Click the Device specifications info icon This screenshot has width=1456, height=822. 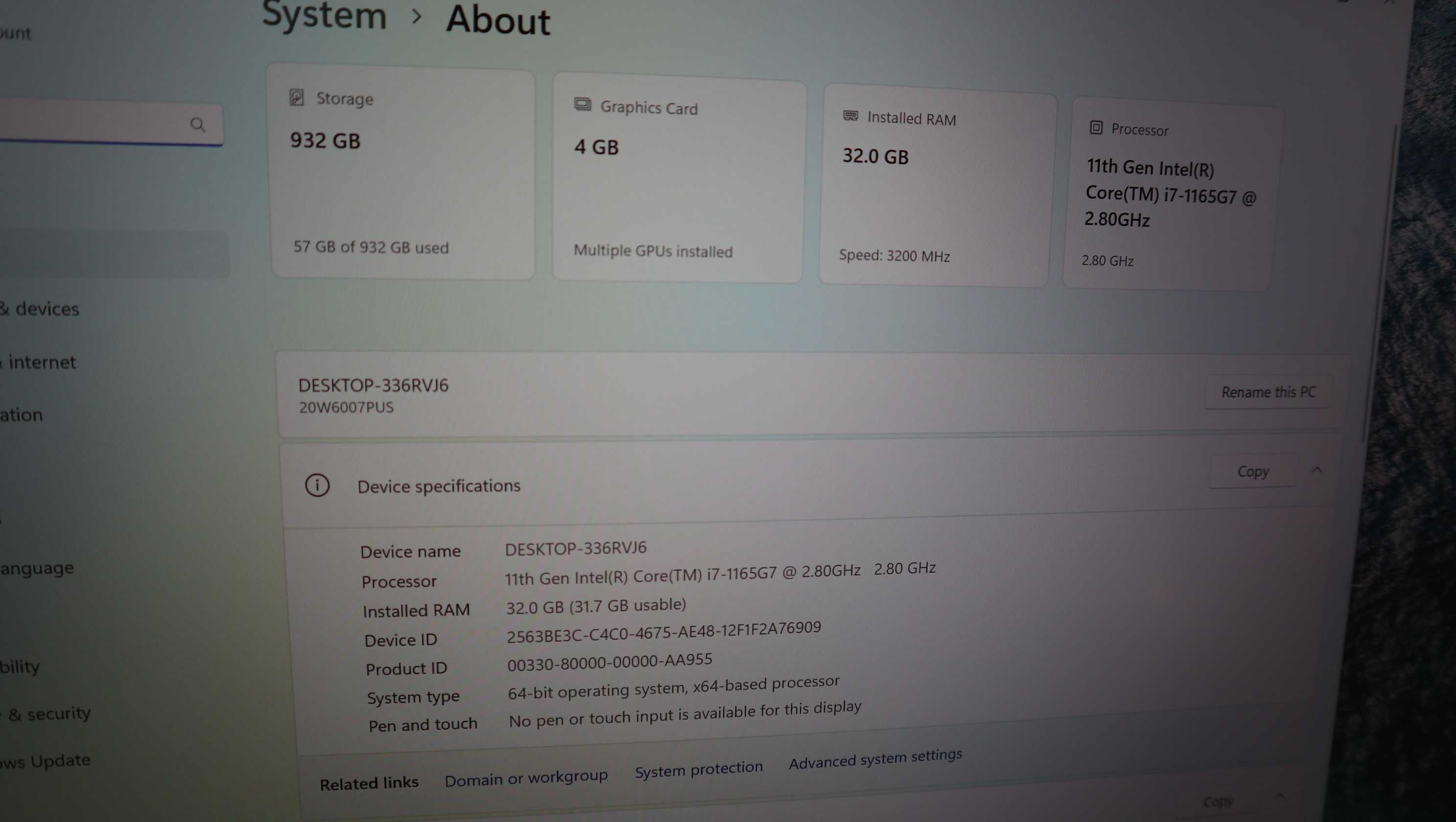317,485
